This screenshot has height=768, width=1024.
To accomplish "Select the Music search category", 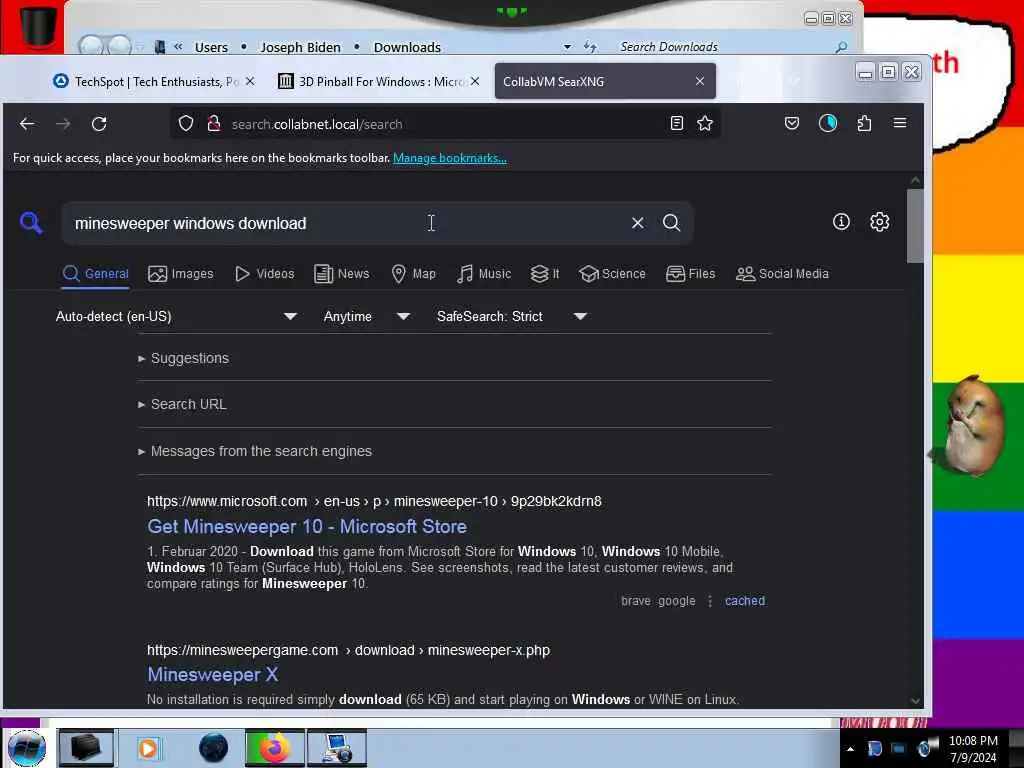I will [x=484, y=274].
